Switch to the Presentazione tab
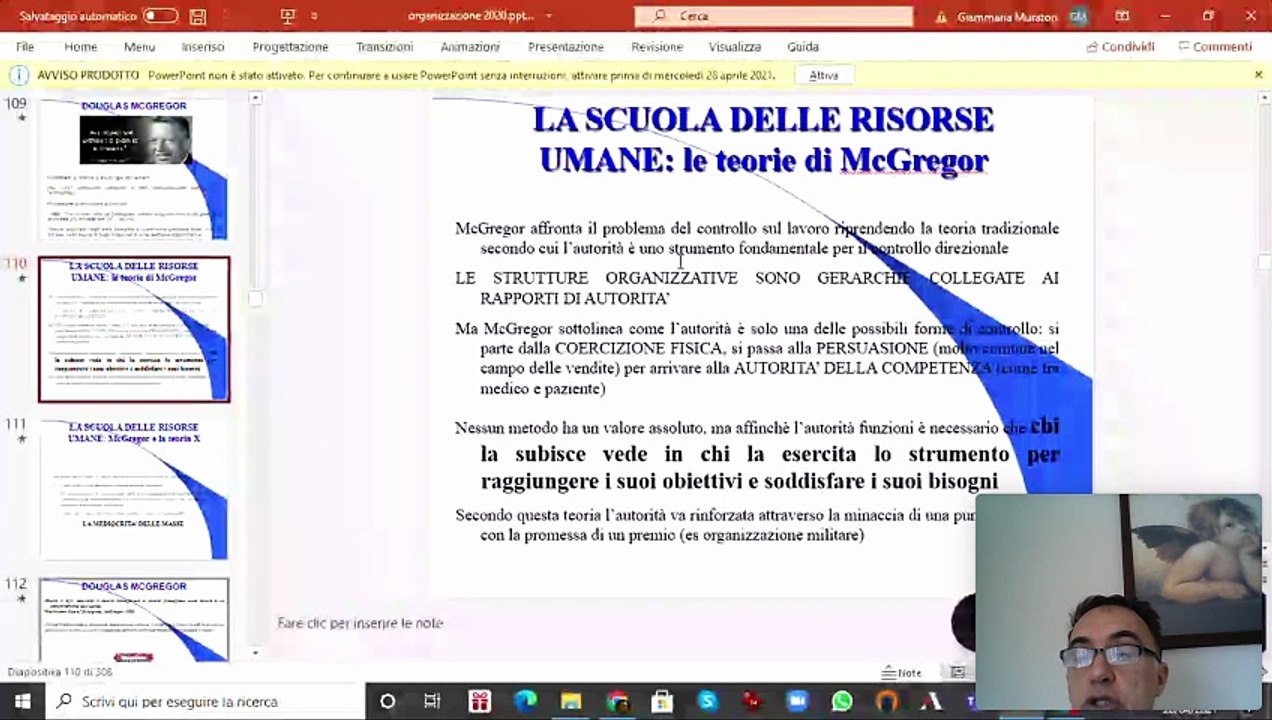 coord(566,47)
